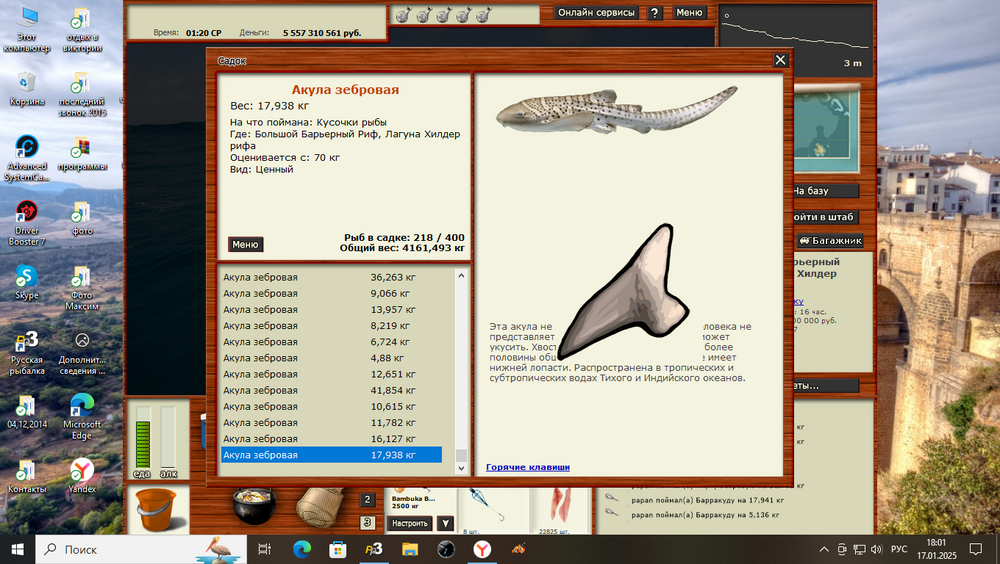Open the cooking pot with food

[x=253, y=507]
